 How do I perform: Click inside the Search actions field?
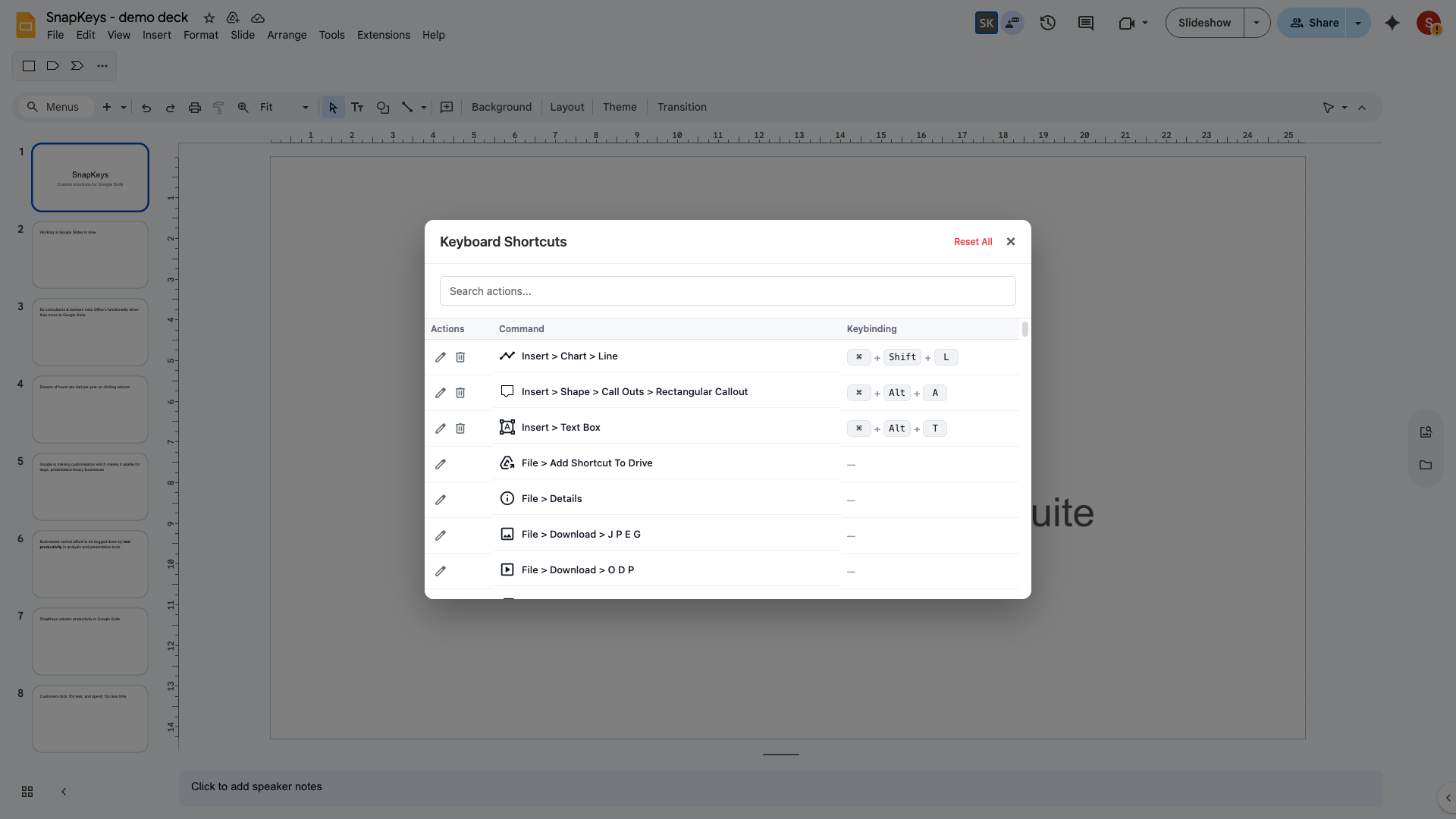click(x=727, y=290)
